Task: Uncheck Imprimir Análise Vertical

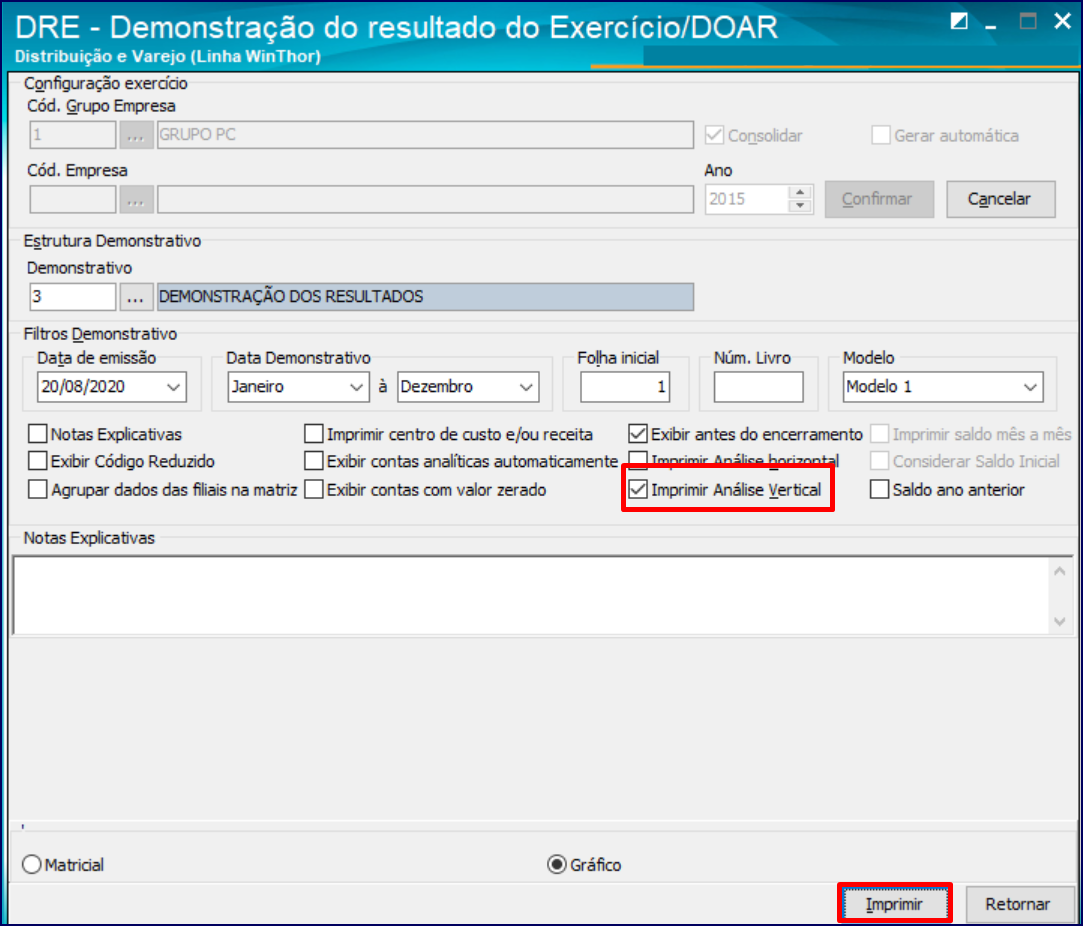Action: coord(638,490)
